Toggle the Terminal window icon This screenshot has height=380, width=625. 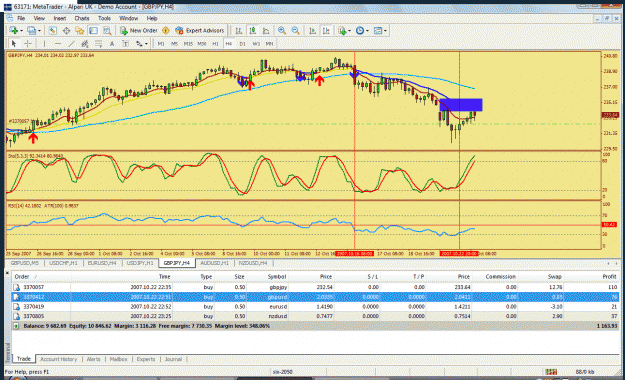(93, 30)
